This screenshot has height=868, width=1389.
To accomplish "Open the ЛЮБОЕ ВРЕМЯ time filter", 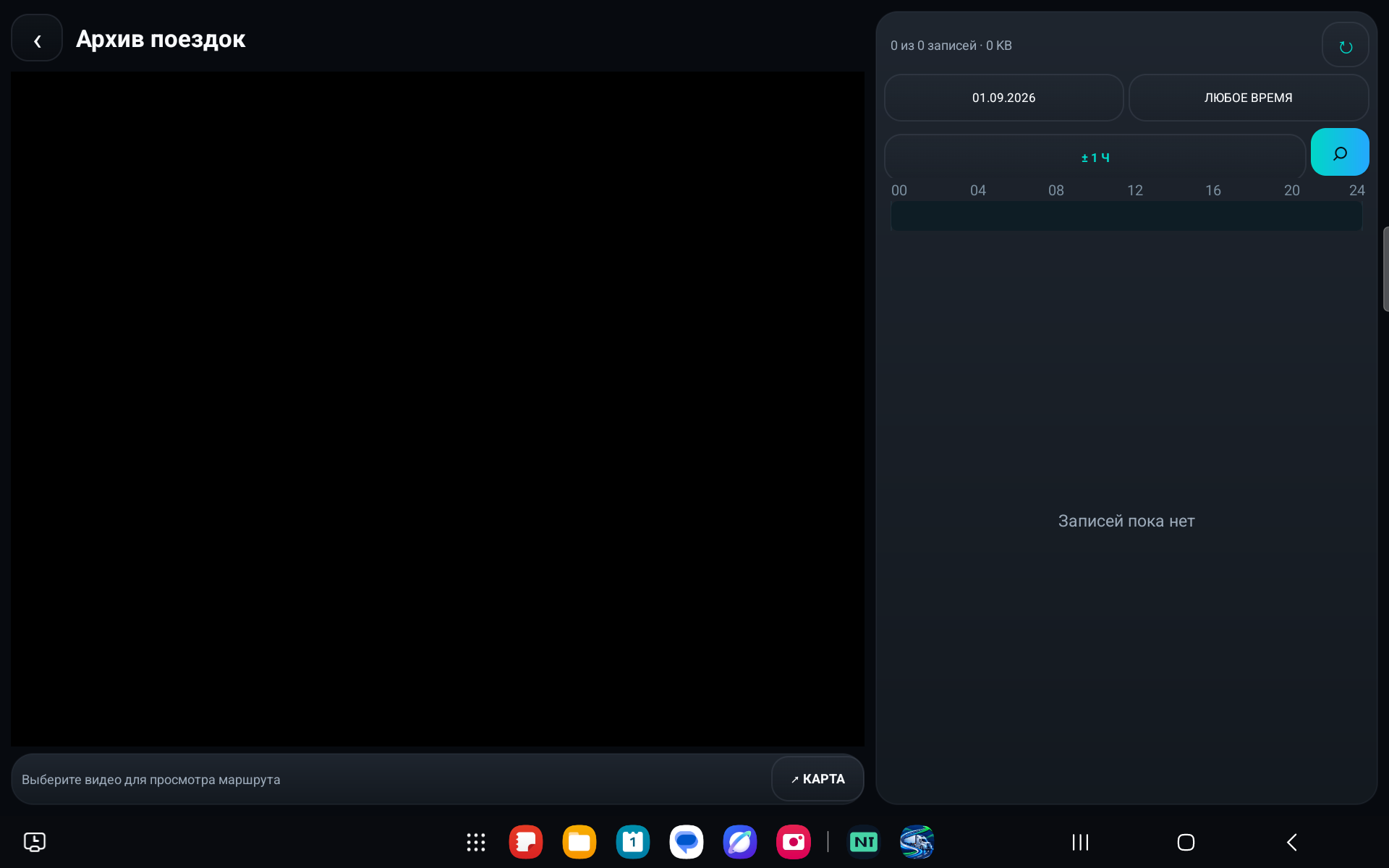I will pyautogui.click(x=1248, y=98).
